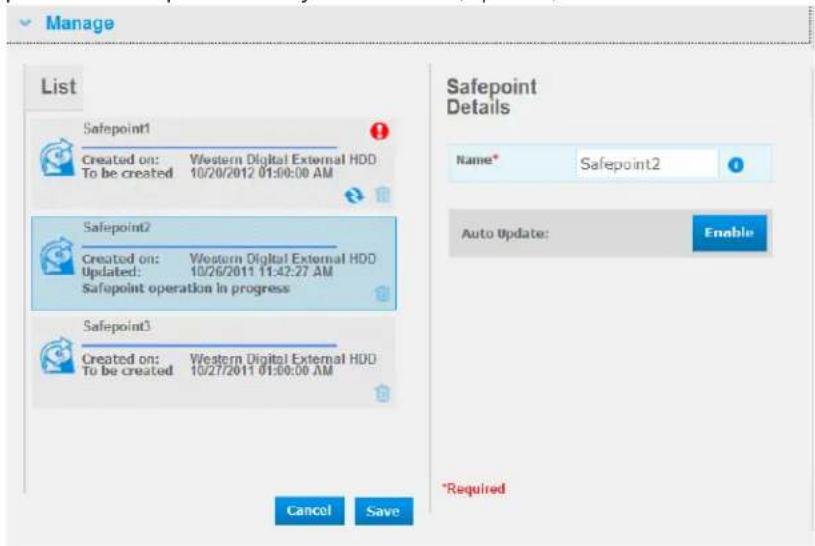The height and width of the screenshot is (546, 815).
Task: Click the Manage section heading
Action: (x=80, y=23)
